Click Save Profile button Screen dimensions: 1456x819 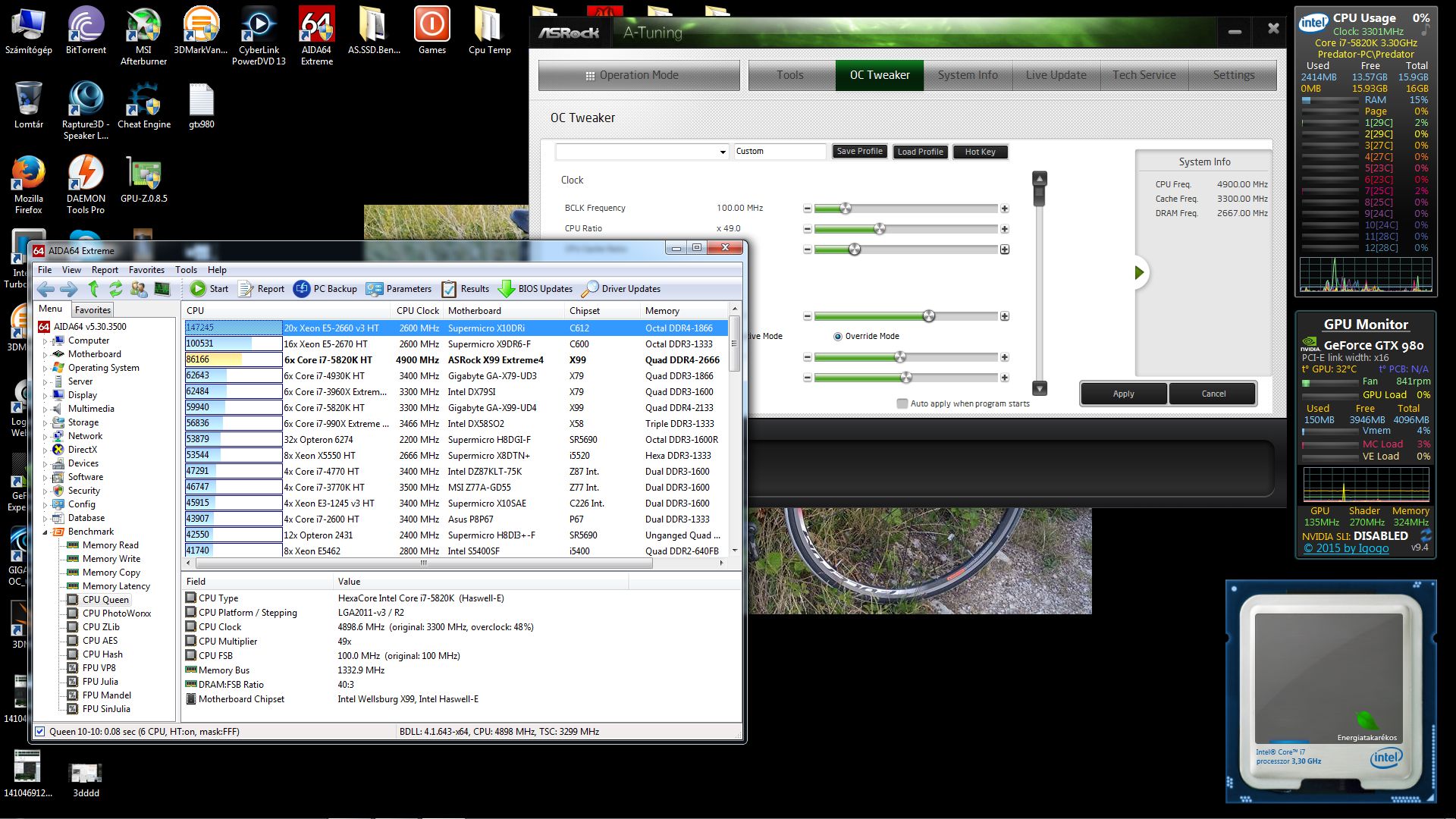coord(859,152)
